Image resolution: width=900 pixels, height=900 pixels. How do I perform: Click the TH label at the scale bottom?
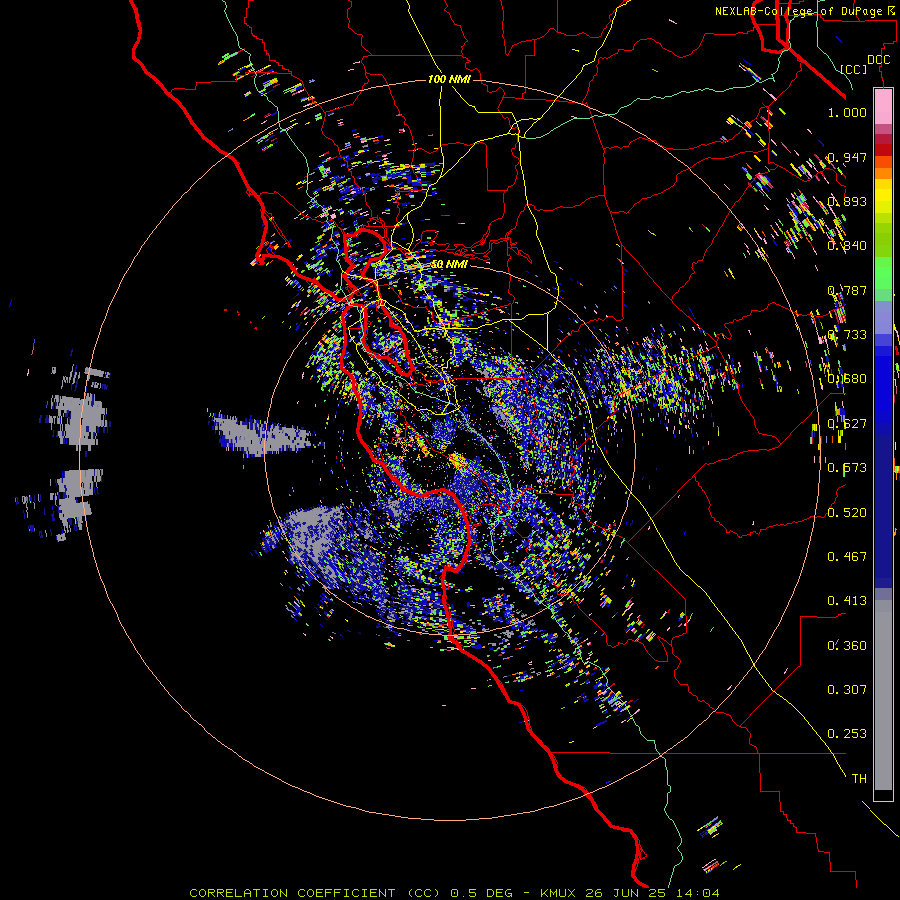(859, 779)
